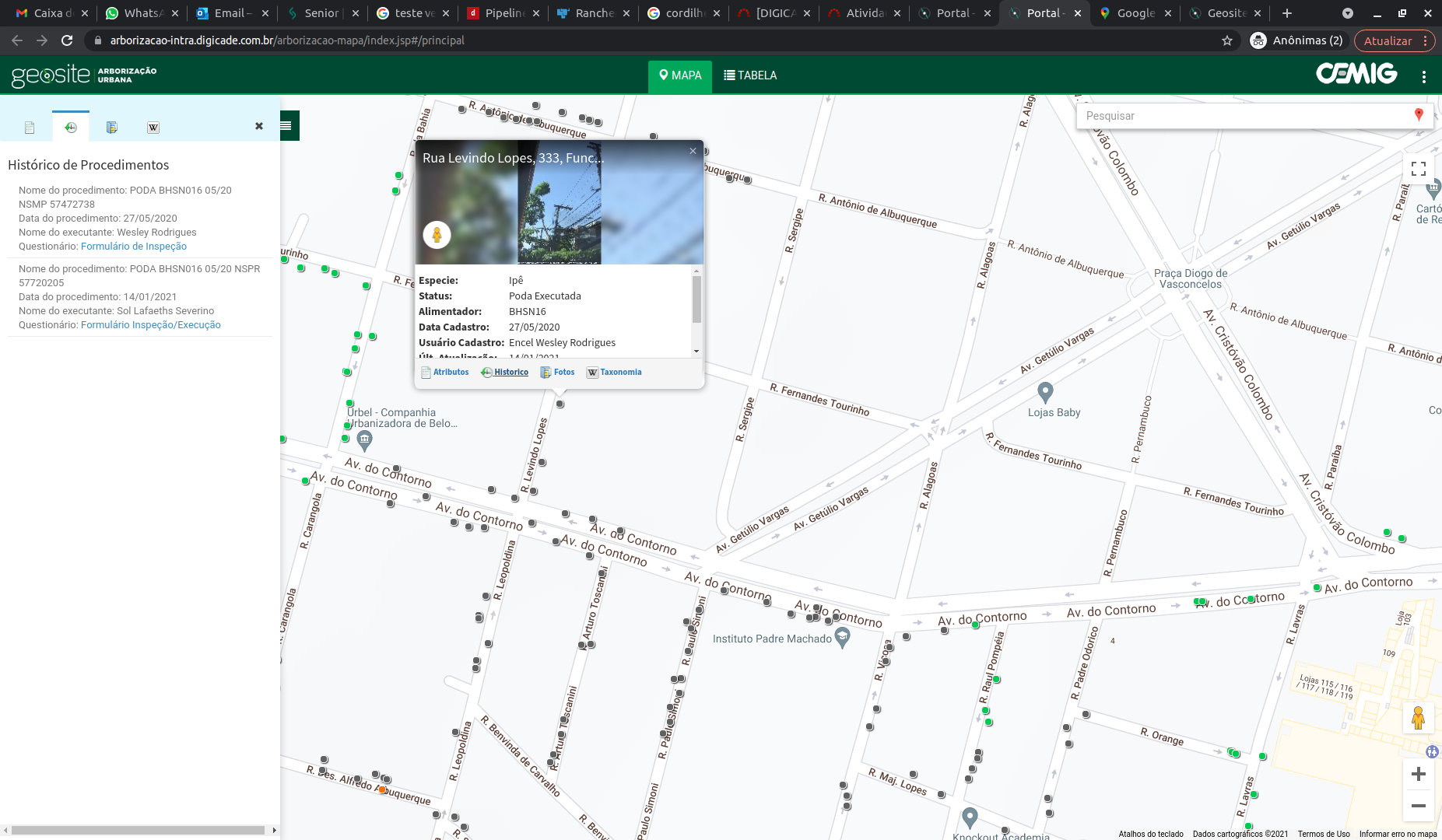Screen dimensions: 1442x840
Task: Click the Lojas Baby map place marker
Action: tap(1045, 392)
